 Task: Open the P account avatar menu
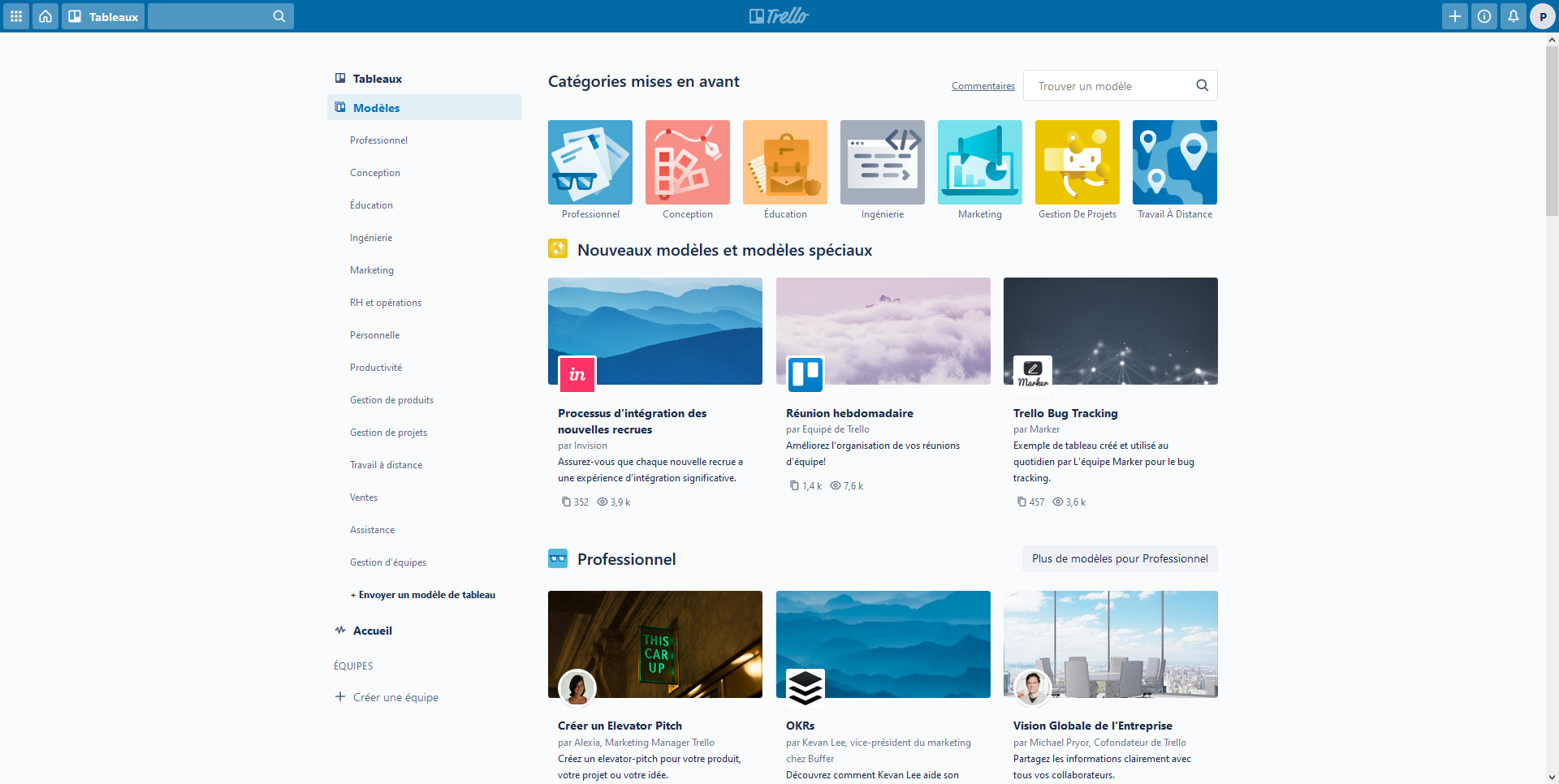click(1543, 16)
